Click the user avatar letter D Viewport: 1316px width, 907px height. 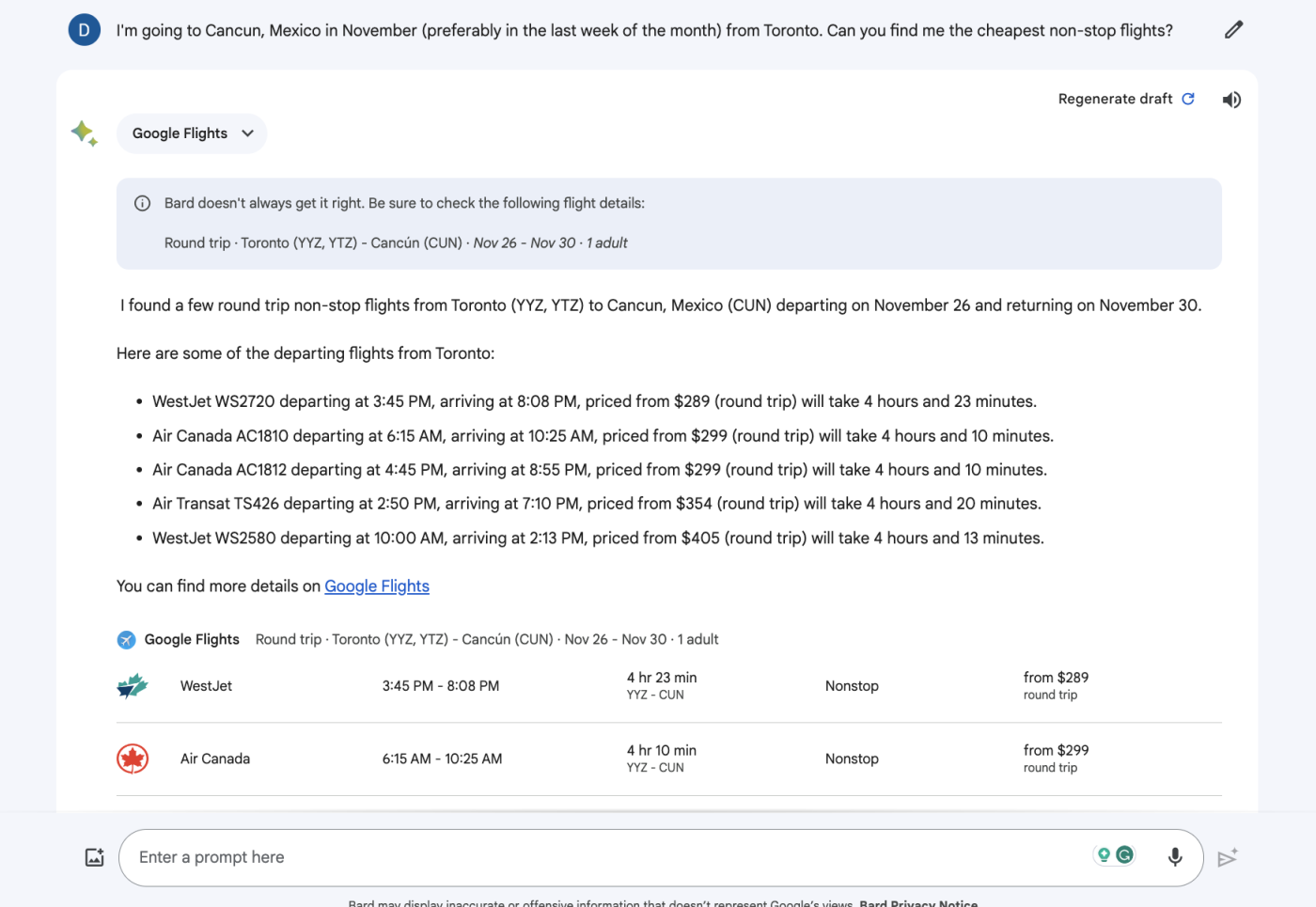click(85, 30)
